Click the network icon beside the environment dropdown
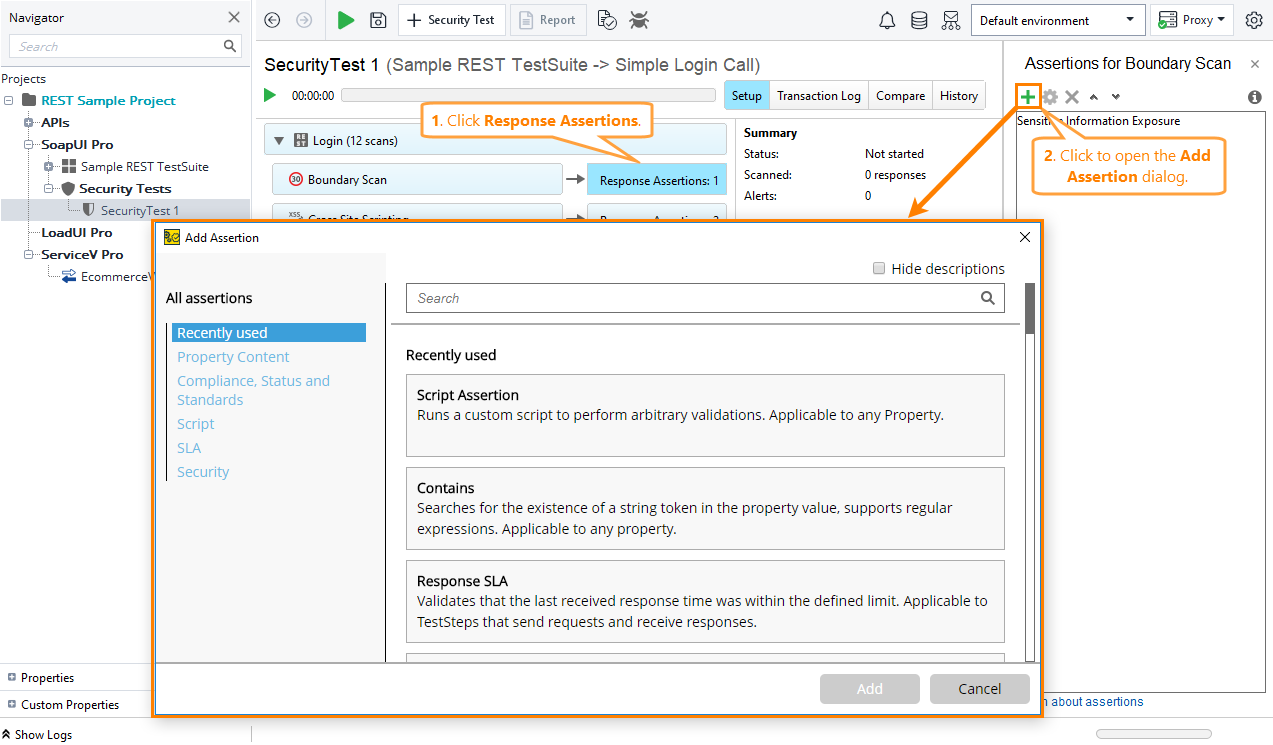Viewport: 1273px width, 745px height. pos(951,20)
